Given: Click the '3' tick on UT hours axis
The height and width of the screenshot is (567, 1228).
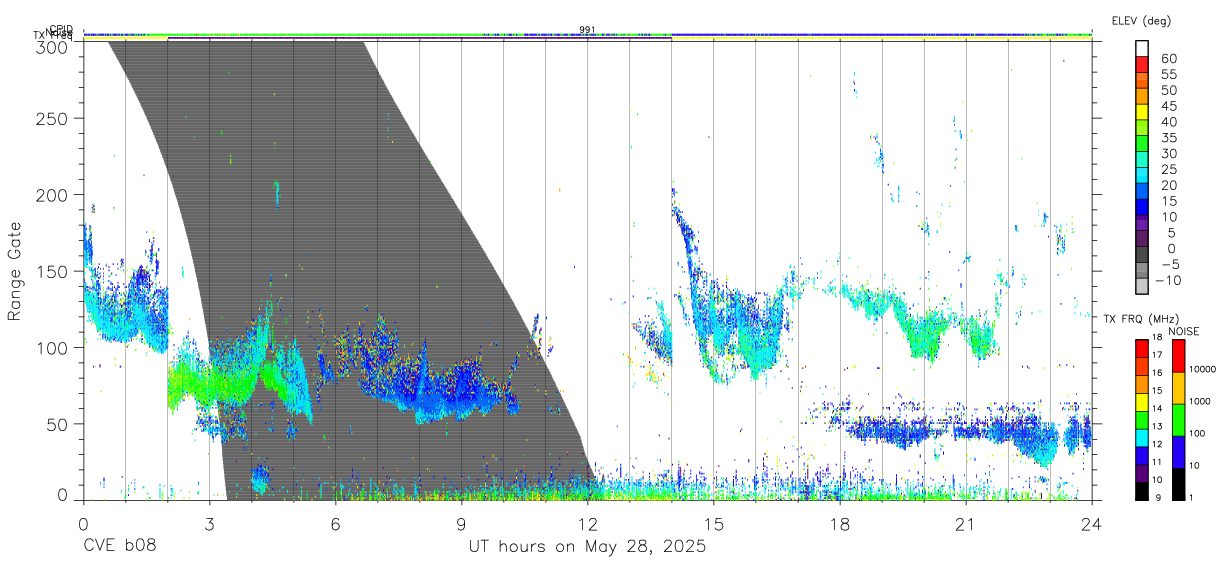Looking at the screenshot, I should (209, 524).
